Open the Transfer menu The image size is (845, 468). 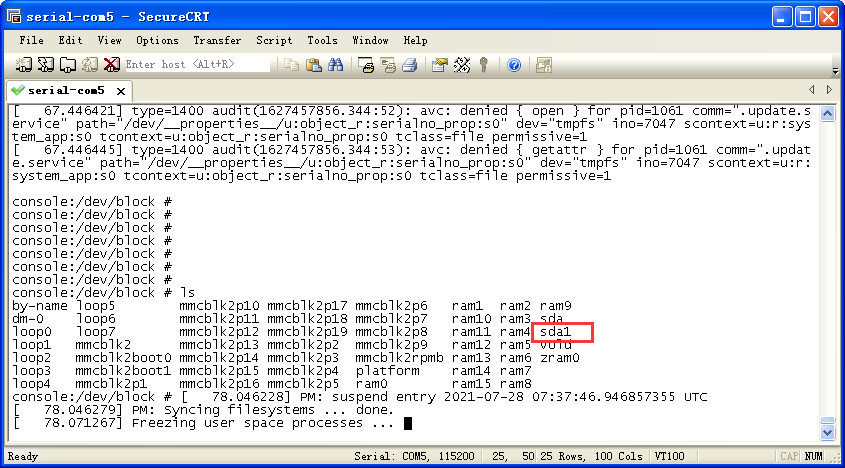217,41
